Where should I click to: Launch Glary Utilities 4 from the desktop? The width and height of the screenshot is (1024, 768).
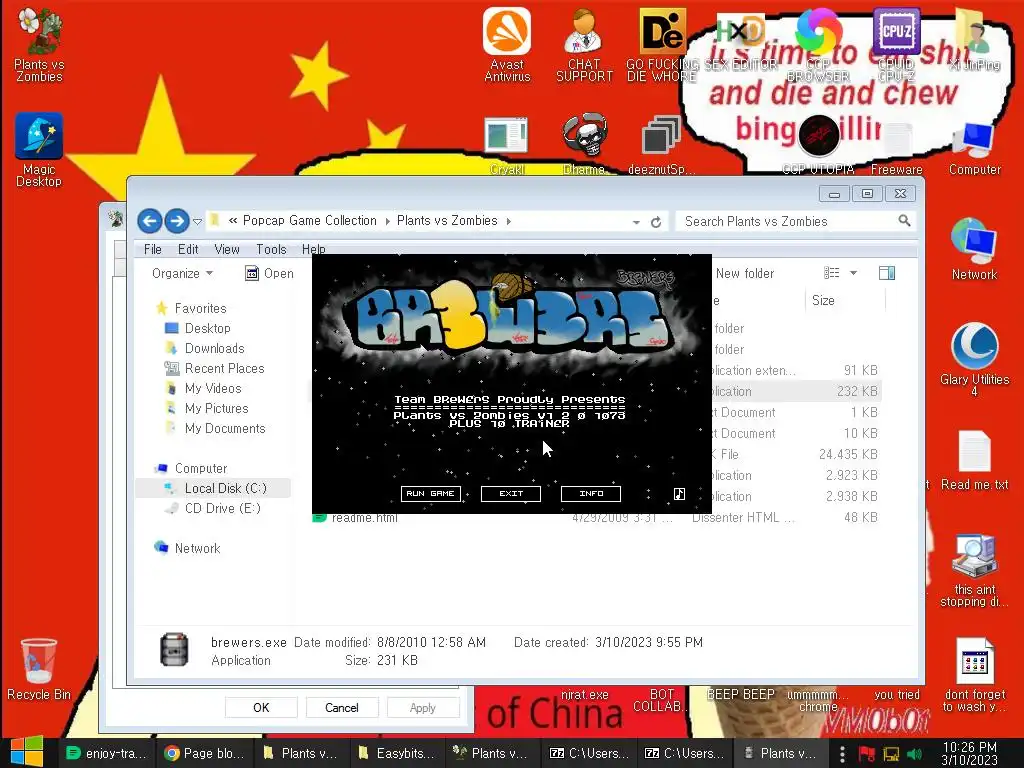pyautogui.click(x=974, y=359)
